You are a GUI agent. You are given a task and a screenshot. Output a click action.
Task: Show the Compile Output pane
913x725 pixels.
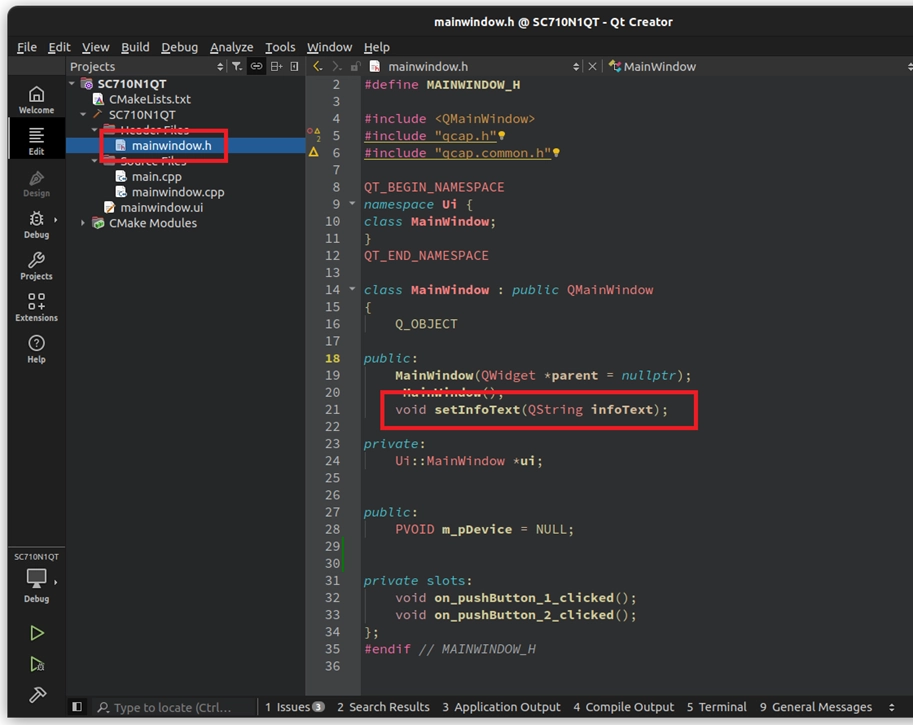click(x=624, y=707)
